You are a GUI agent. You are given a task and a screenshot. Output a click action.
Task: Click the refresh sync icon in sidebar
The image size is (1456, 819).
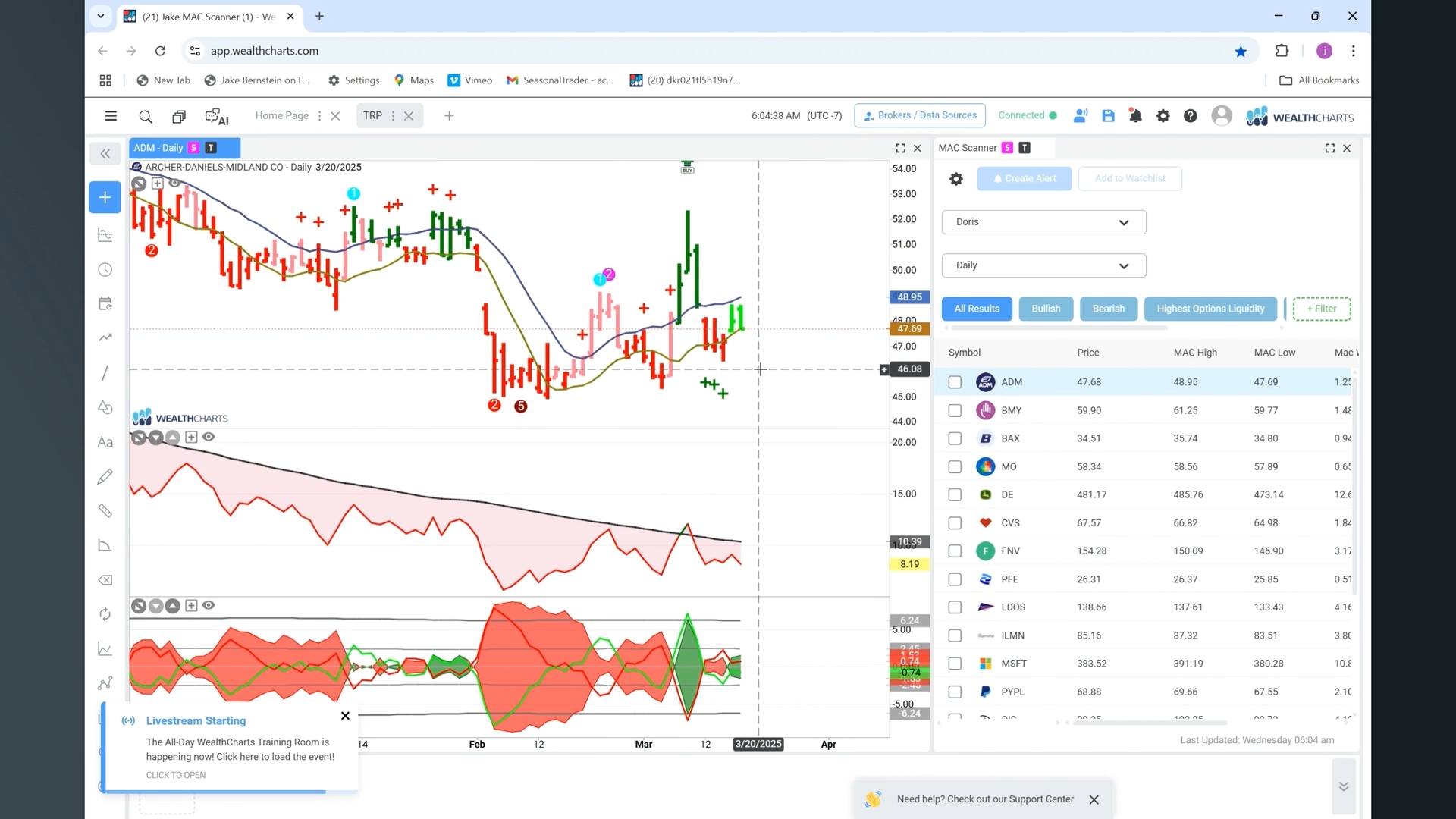[105, 614]
